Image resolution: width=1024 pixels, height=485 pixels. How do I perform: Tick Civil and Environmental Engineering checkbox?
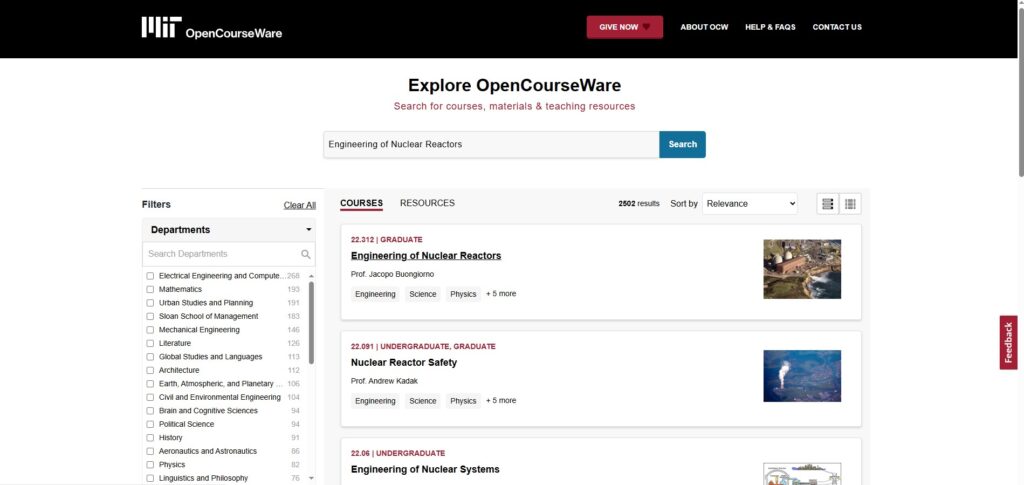point(150,398)
